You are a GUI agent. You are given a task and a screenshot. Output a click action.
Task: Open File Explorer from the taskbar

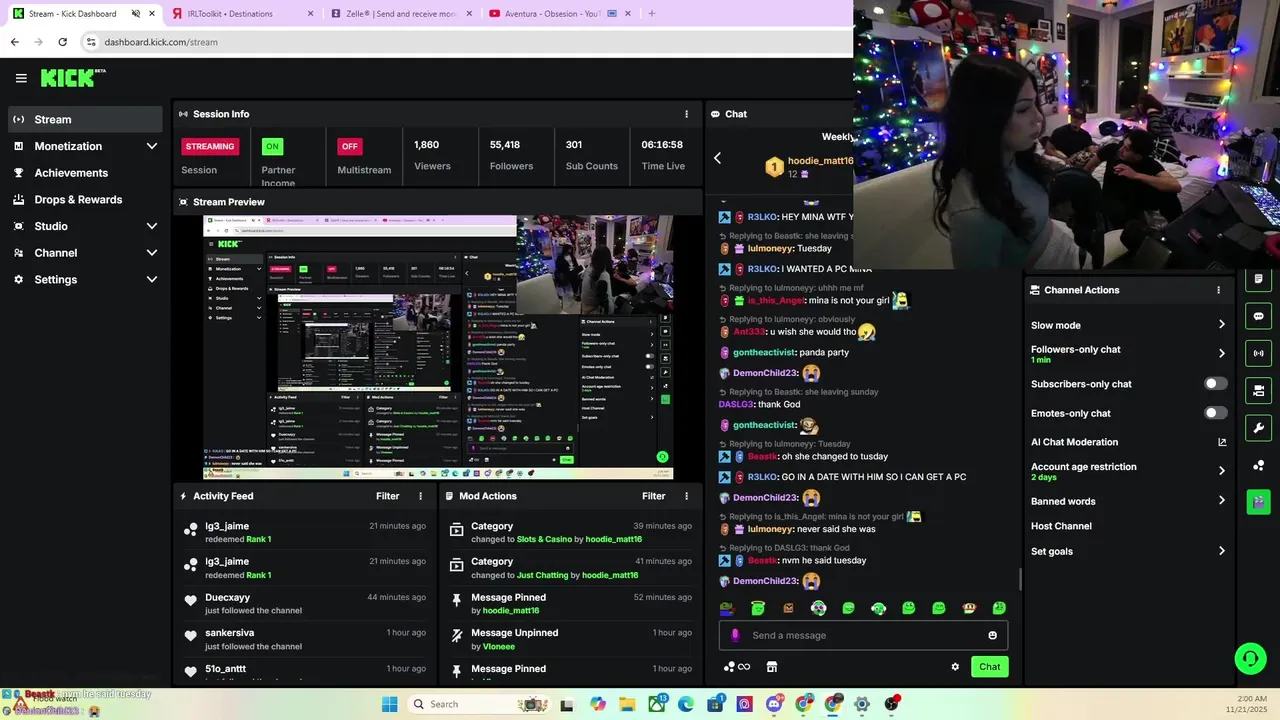click(x=627, y=704)
